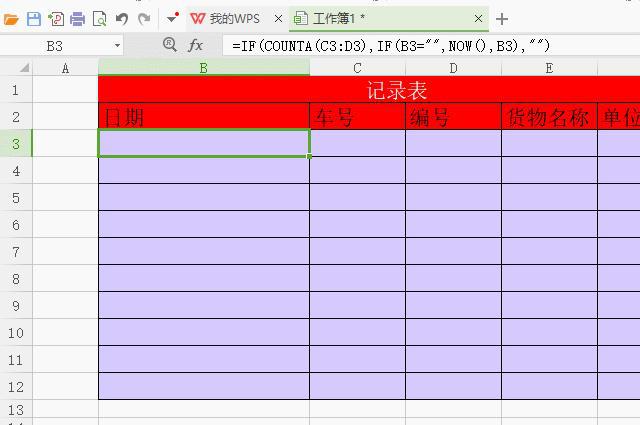The width and height of the screenshot is (640, 425).
Task: Click the Save disk icon
Action: pyautogui.click(x=33, y=19)
